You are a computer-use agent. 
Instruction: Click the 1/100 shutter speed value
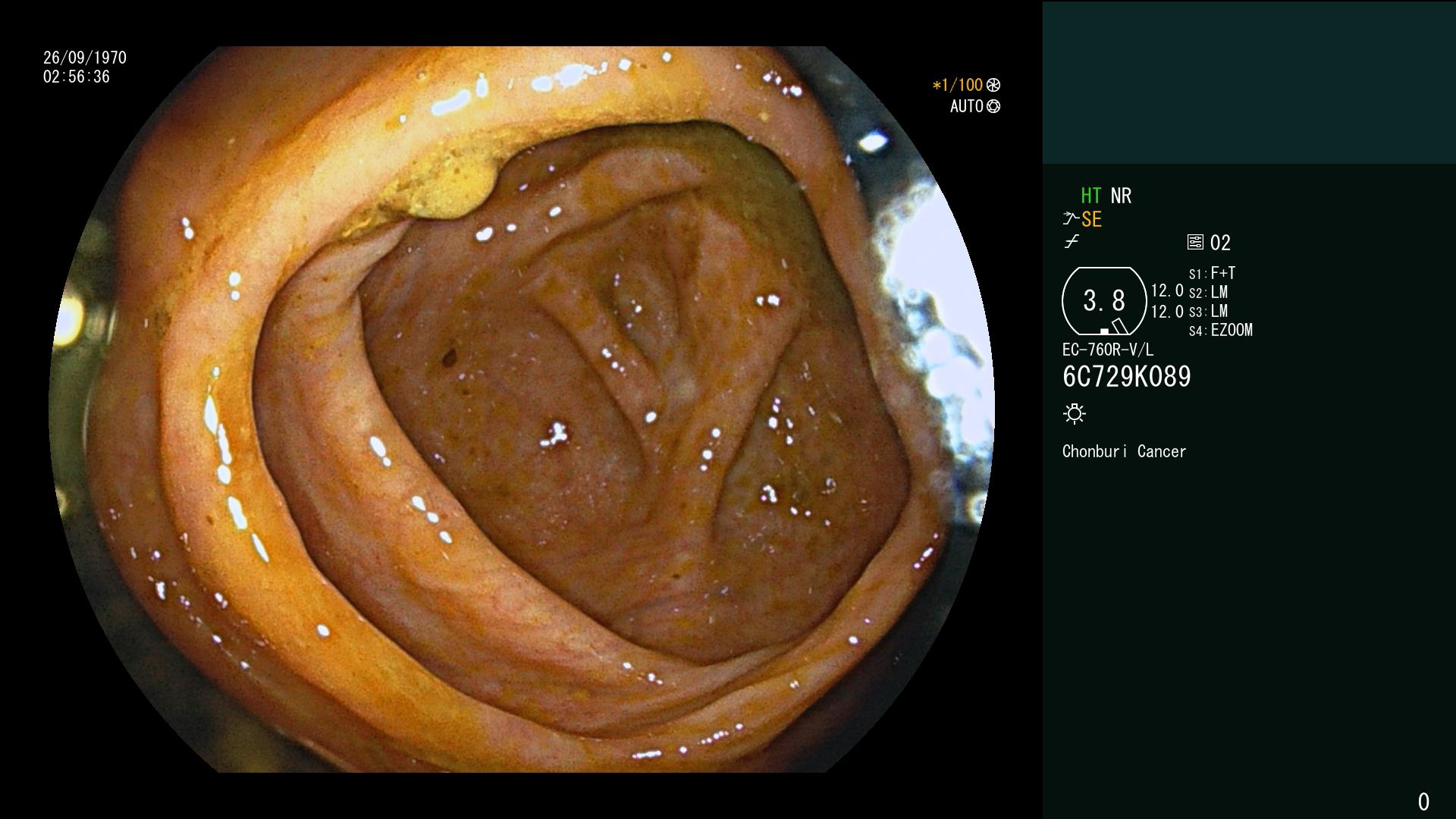[x=957, y=86]
